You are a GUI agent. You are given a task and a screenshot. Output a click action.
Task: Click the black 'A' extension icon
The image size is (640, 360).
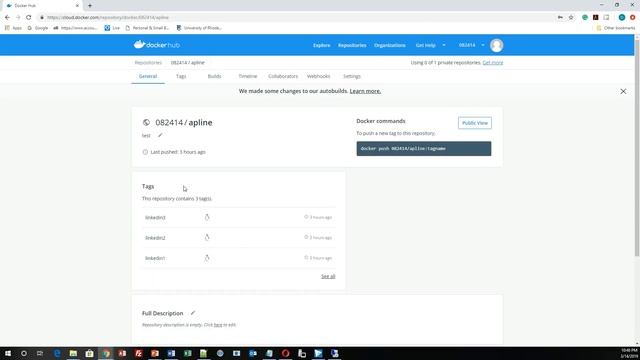coord(596,18)
